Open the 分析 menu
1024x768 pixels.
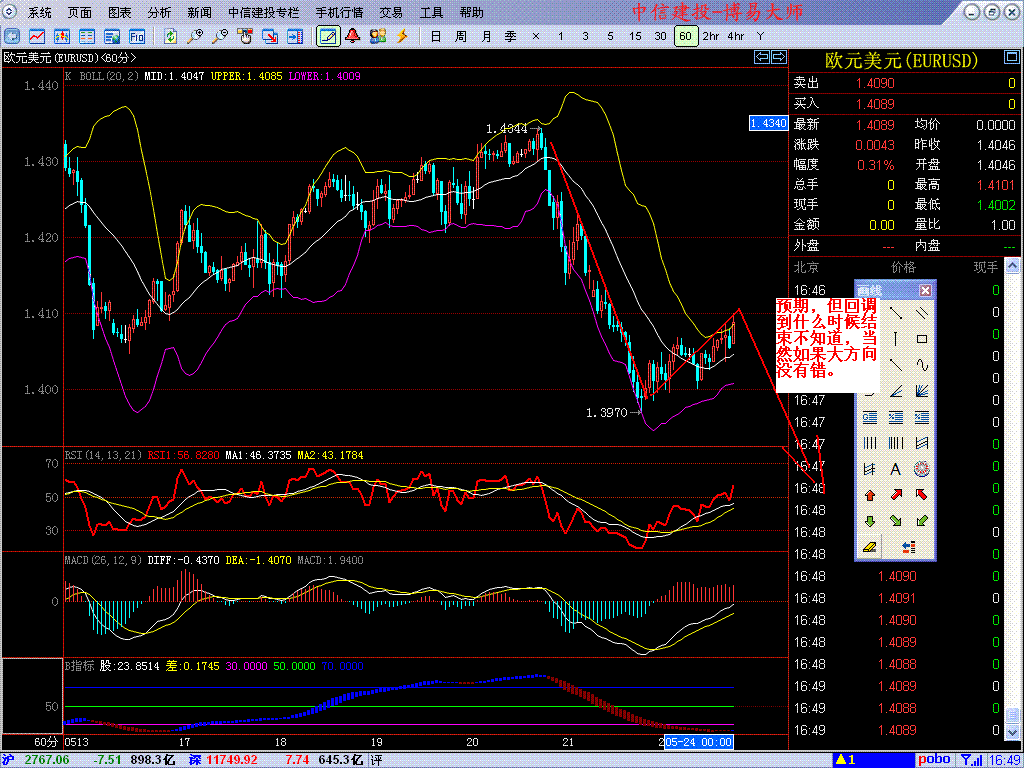click(159, 12)
